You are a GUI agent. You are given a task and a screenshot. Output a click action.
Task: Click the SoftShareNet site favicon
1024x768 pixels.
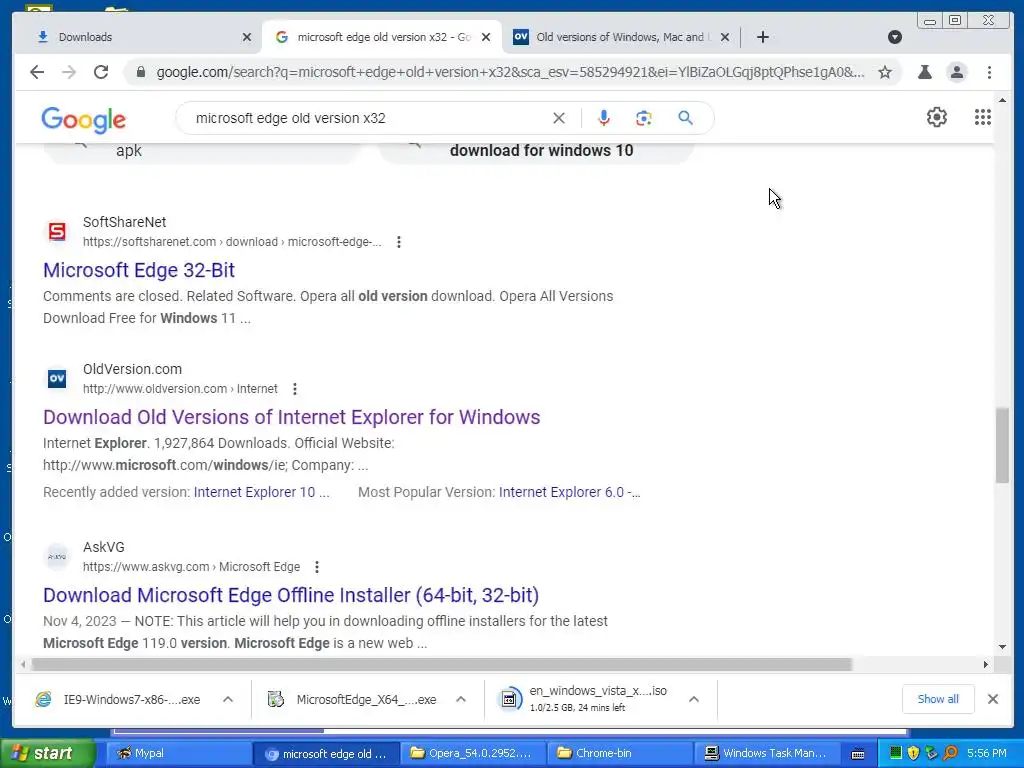[57, 232]
